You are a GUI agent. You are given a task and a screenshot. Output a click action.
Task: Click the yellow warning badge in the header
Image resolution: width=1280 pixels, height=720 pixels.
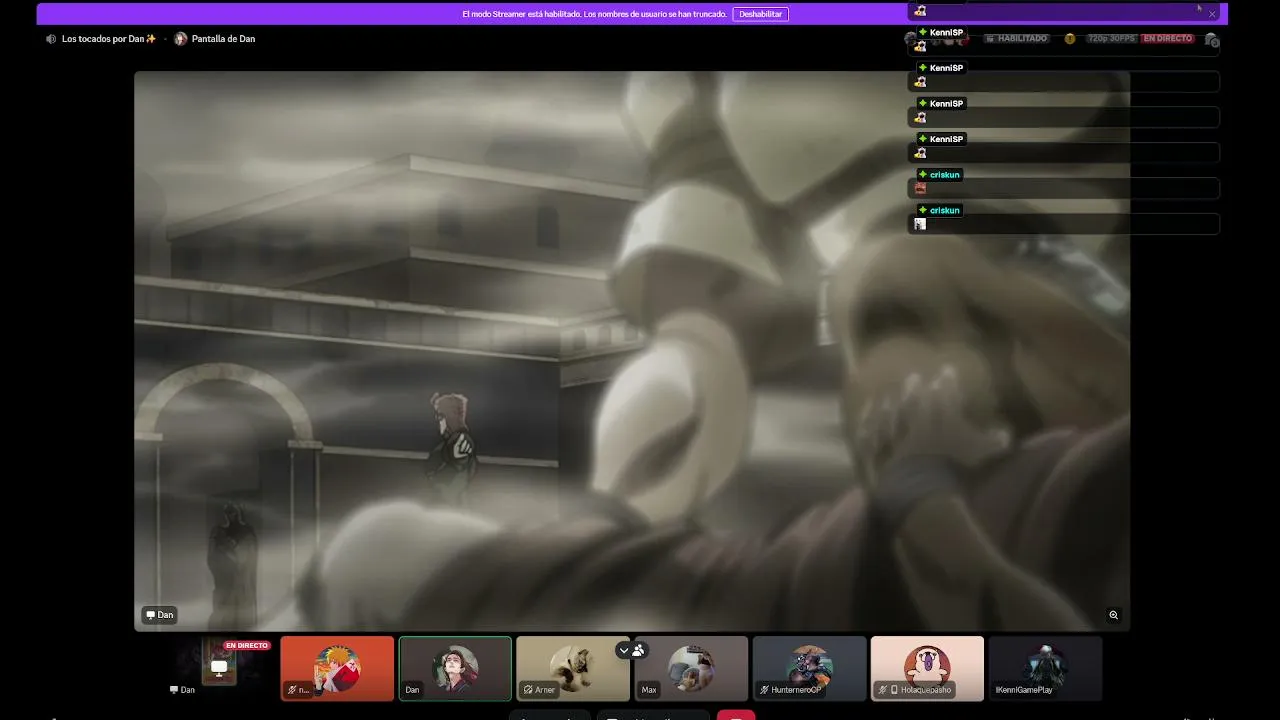point(1070,39)
